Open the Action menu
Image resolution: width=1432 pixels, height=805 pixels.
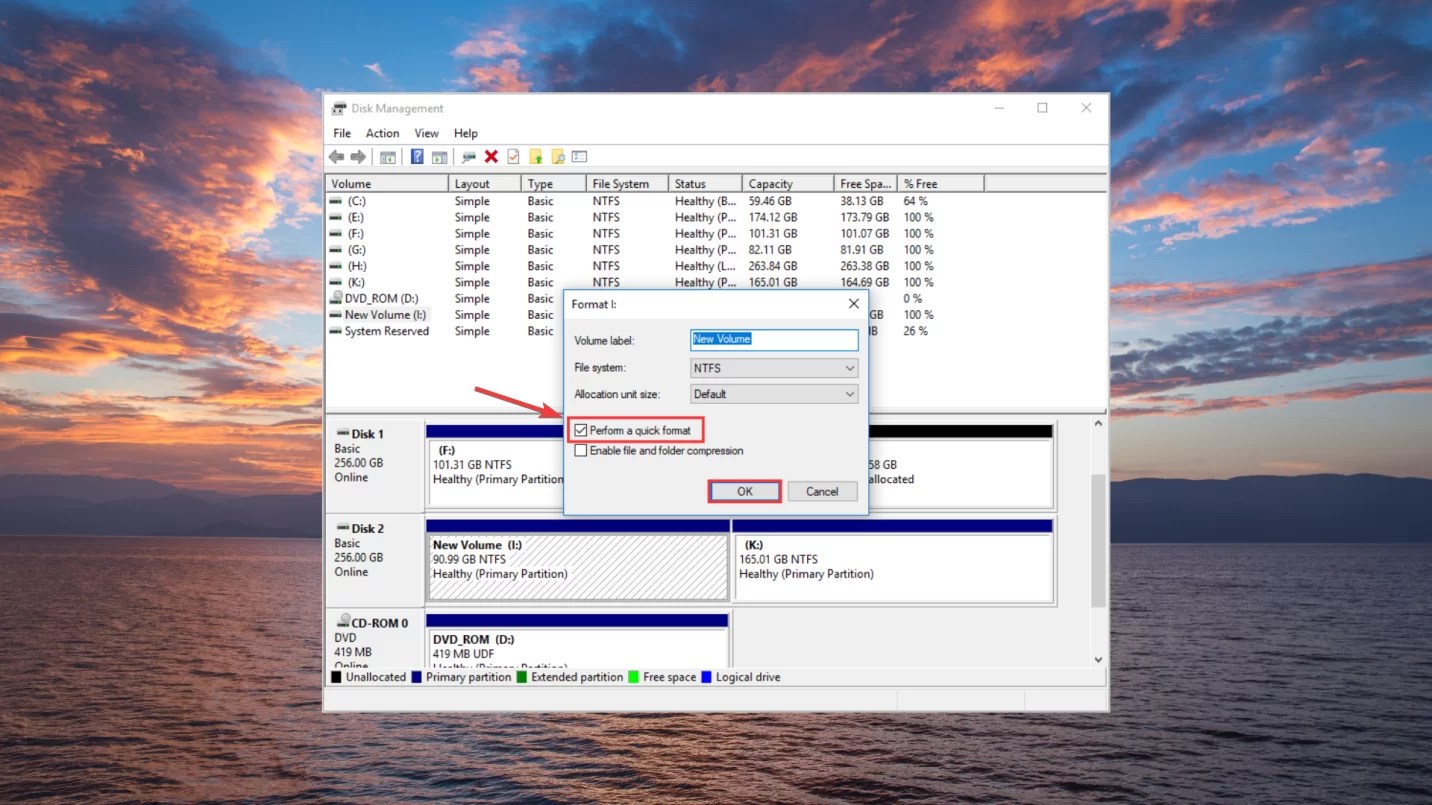click(x=382, y=132)
